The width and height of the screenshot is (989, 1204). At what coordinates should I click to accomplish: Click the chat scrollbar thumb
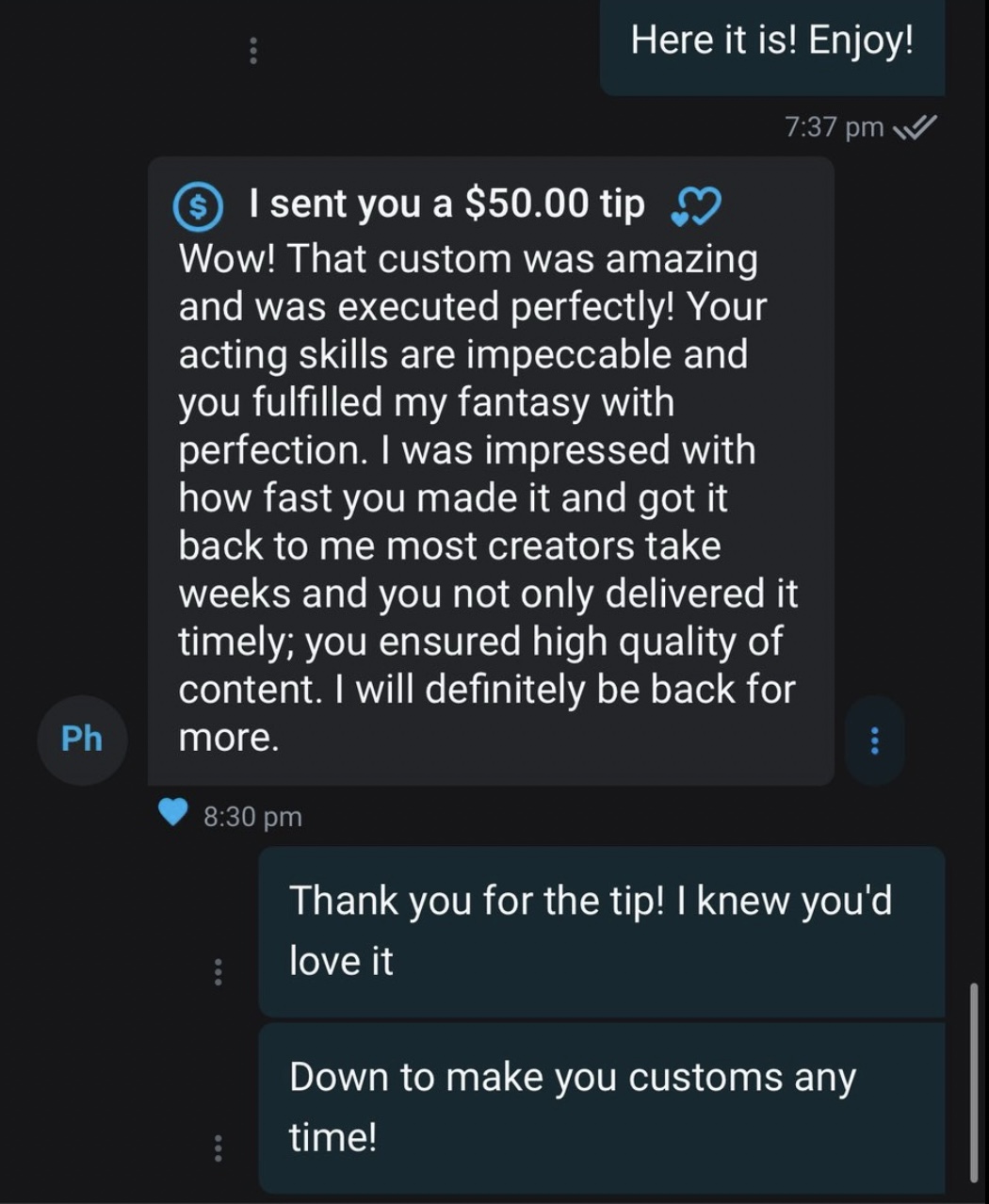coord(973,1082)
